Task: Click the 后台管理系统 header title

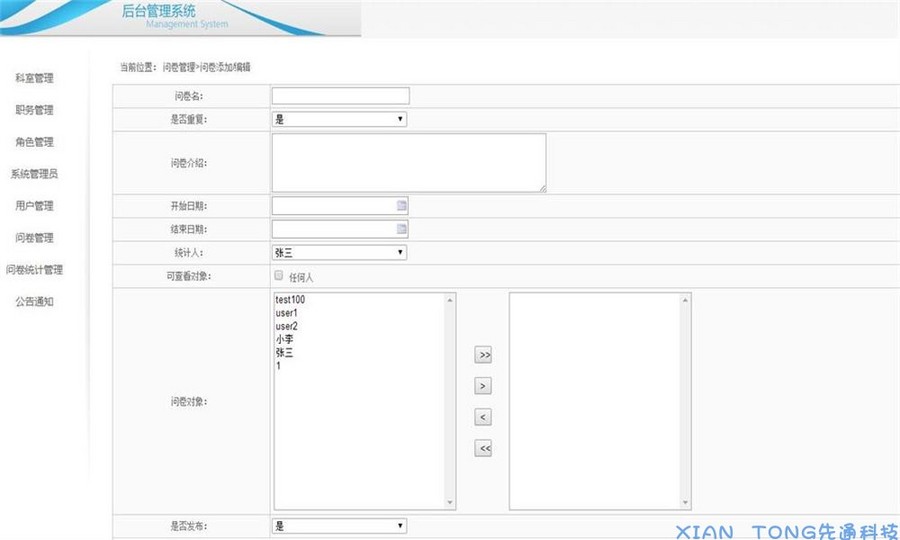Action: [158, 11]
